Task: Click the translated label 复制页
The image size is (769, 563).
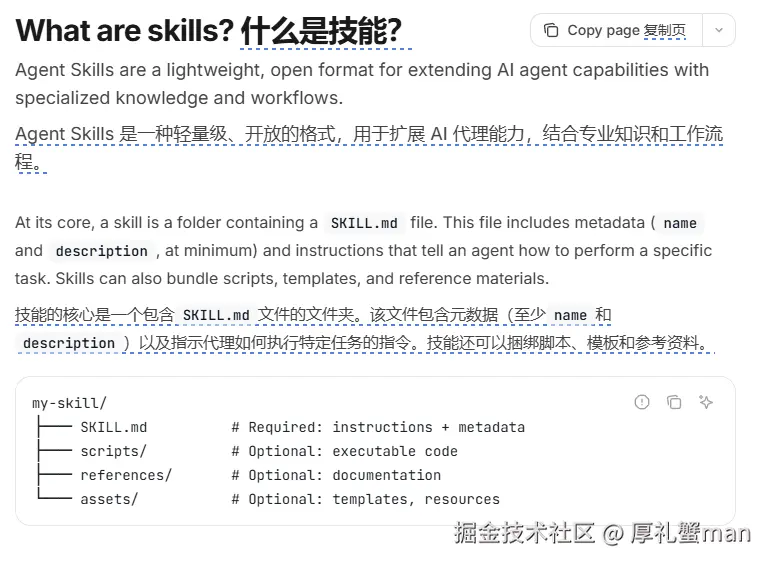Action: pyautogui.click(x=665, y=30)
